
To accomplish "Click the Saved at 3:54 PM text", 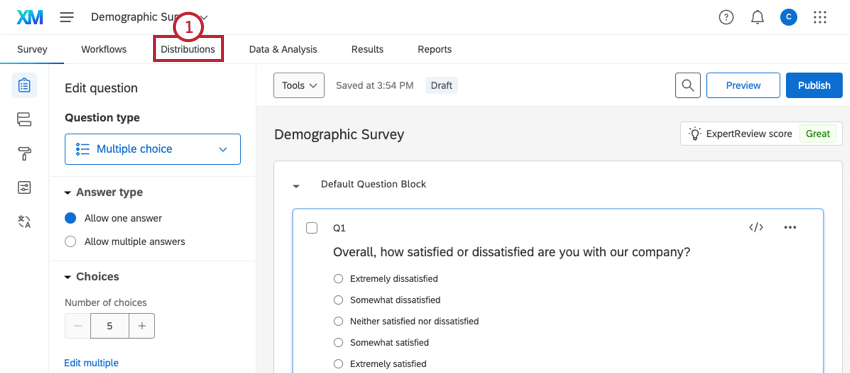I will 375,85.
